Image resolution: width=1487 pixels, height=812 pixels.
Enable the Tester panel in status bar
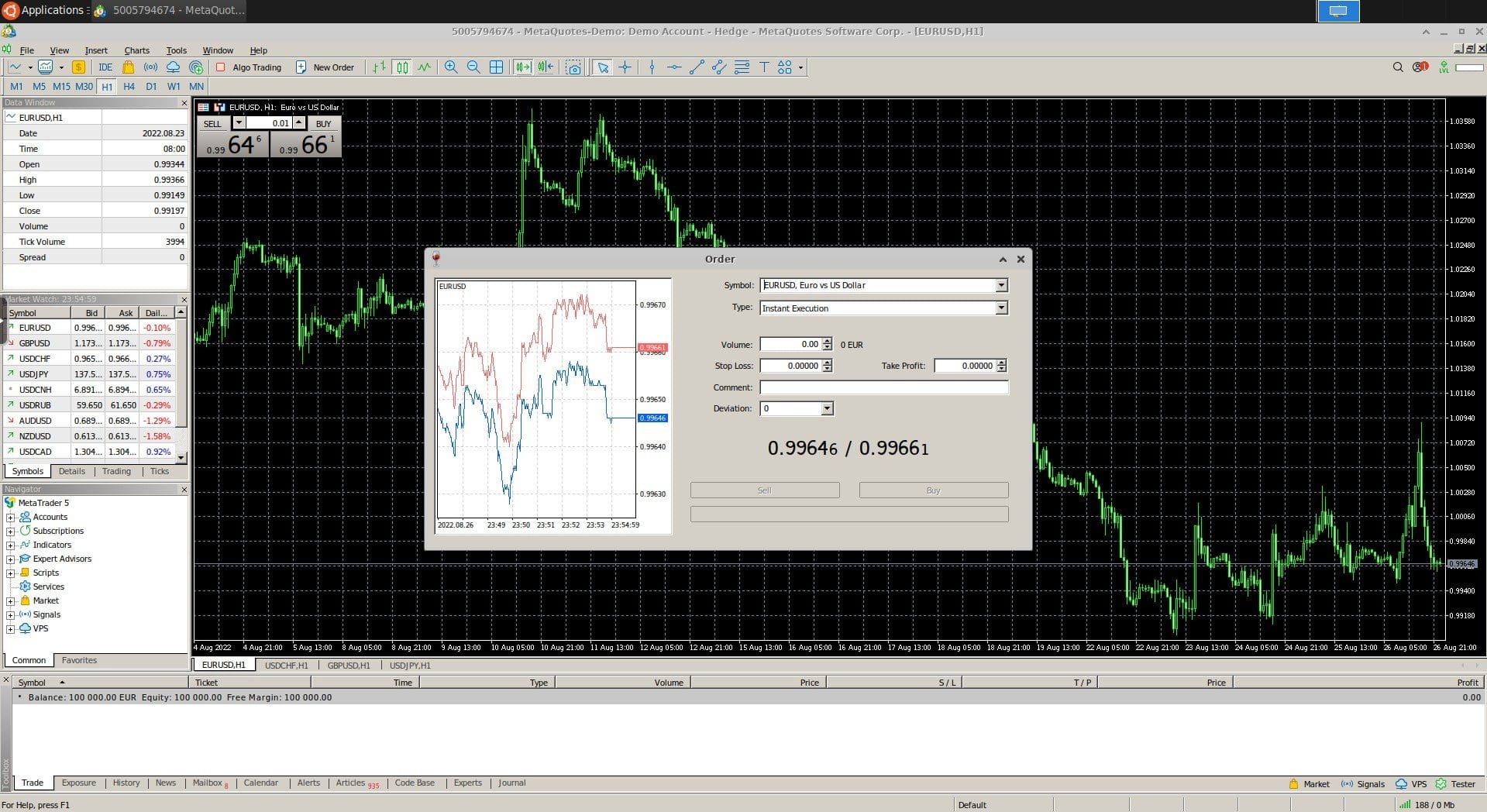coord(1462,783)
